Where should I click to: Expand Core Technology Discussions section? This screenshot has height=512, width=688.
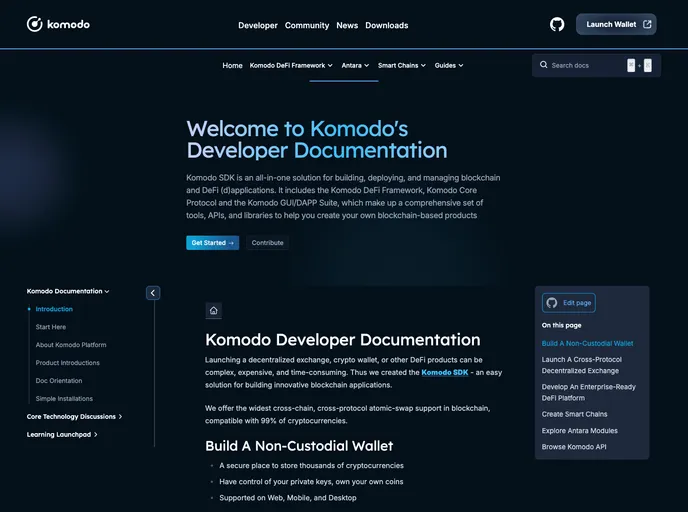(x=74, y=416)
